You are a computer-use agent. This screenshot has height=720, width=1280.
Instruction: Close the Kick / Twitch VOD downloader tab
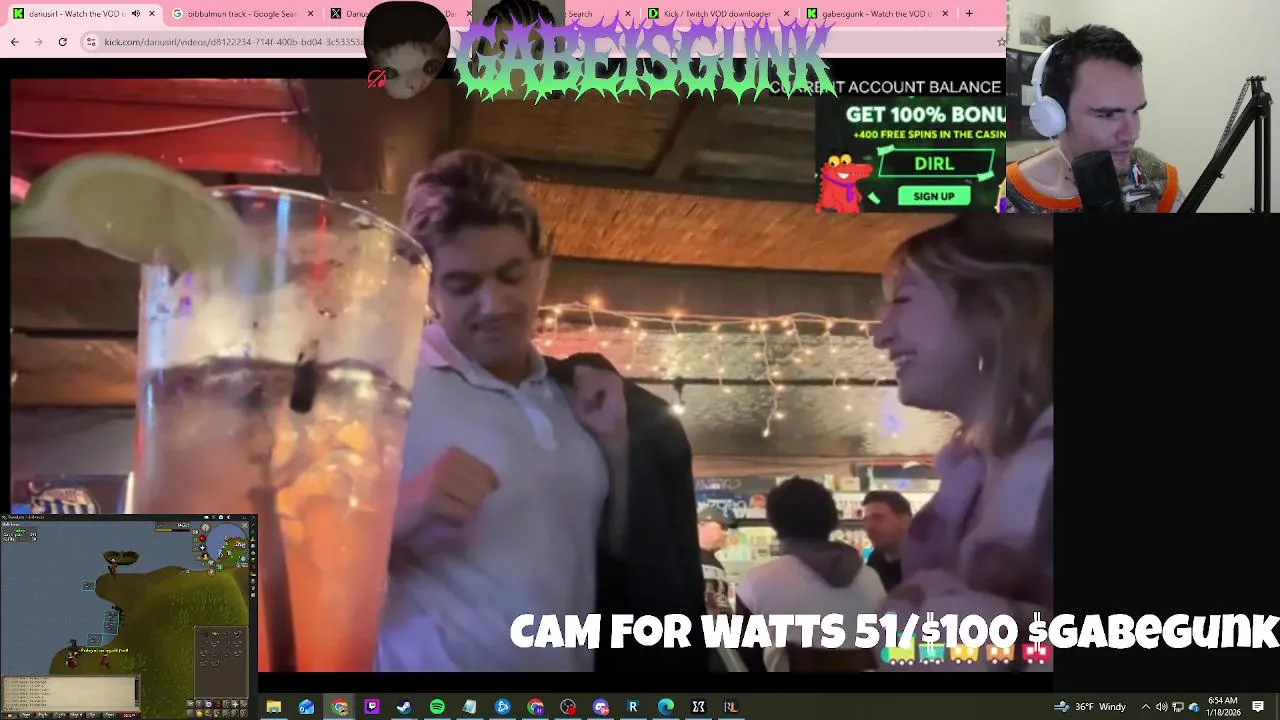[x=786, y=13]
